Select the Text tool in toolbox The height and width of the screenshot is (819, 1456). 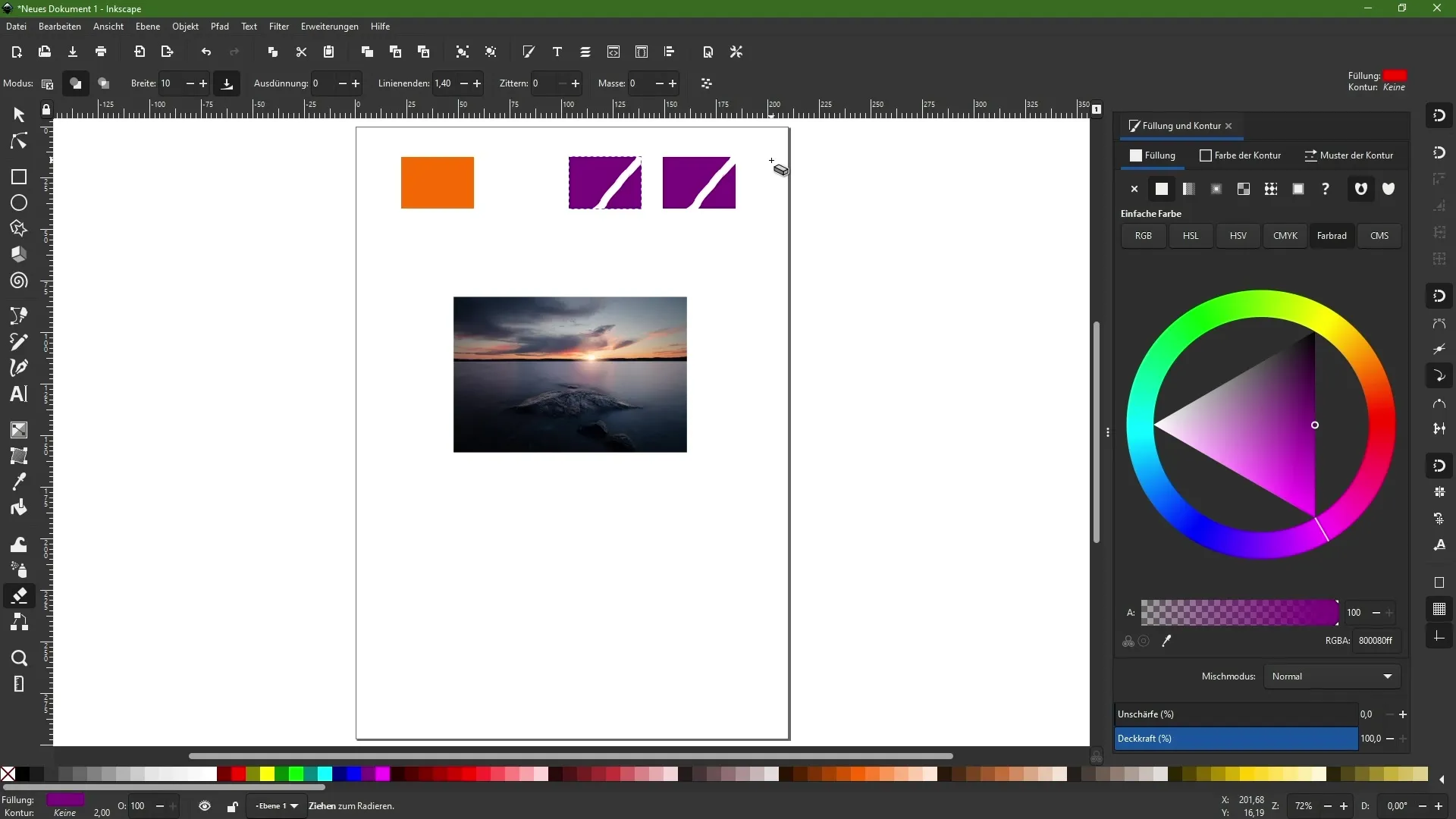coord(19,394)
